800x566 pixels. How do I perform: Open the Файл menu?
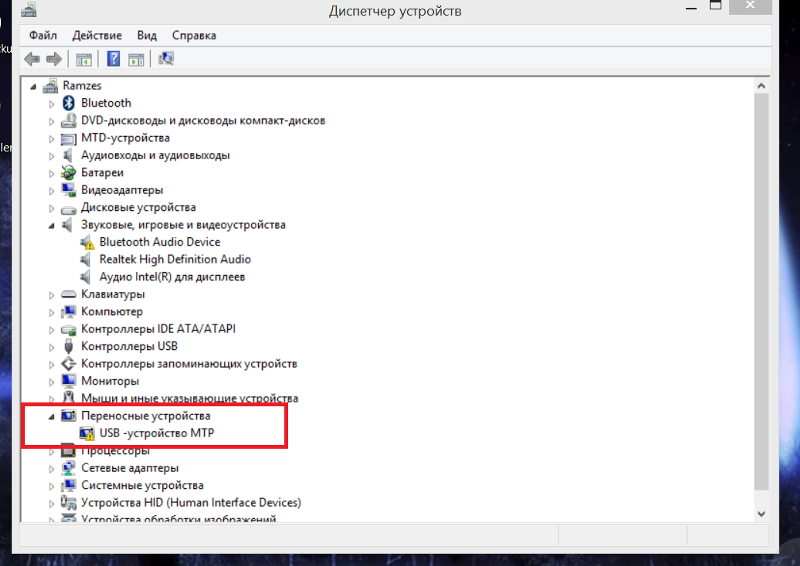[x=43, y=35]
